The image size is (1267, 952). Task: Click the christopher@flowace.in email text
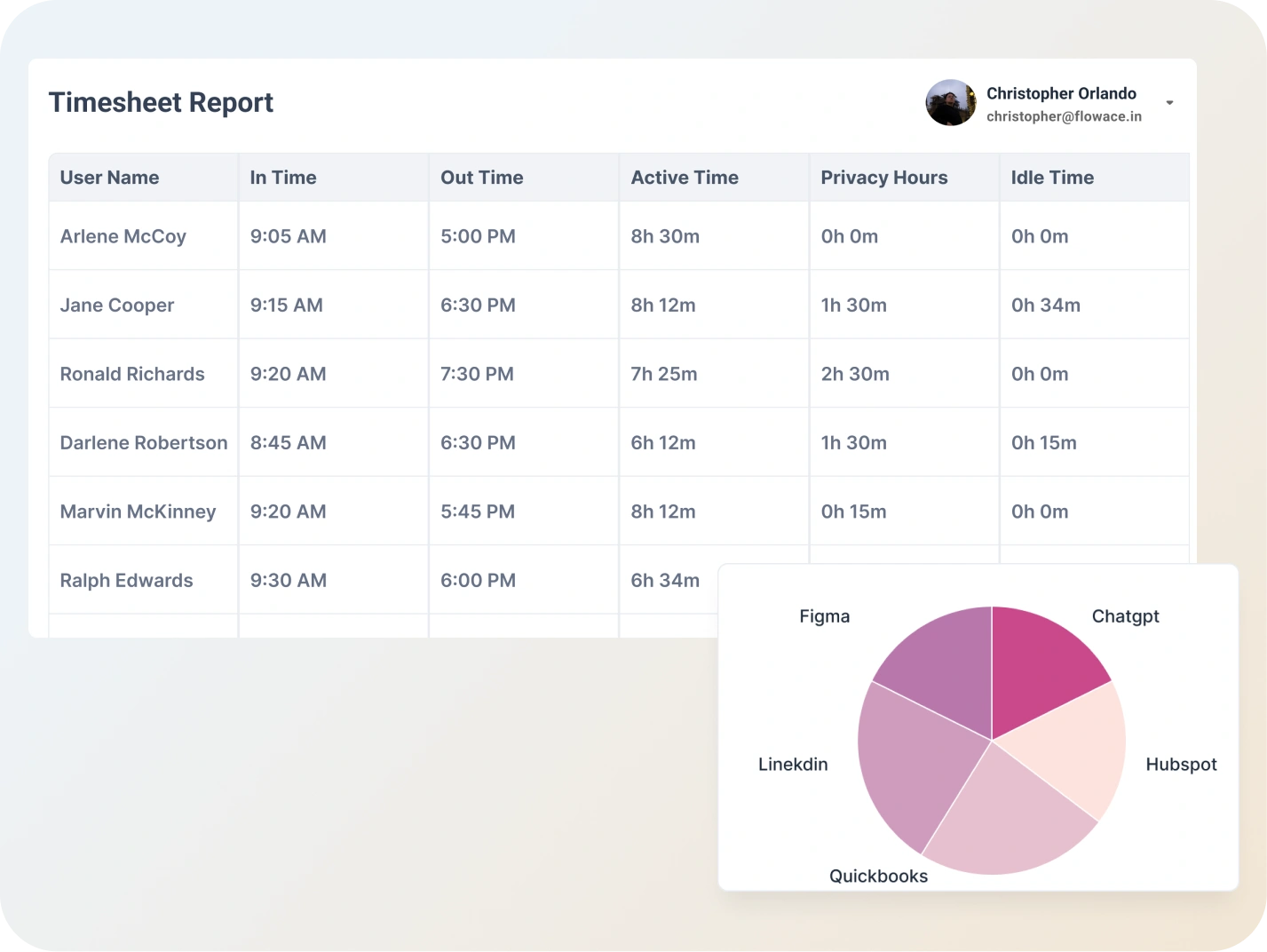click(1064, 116)
